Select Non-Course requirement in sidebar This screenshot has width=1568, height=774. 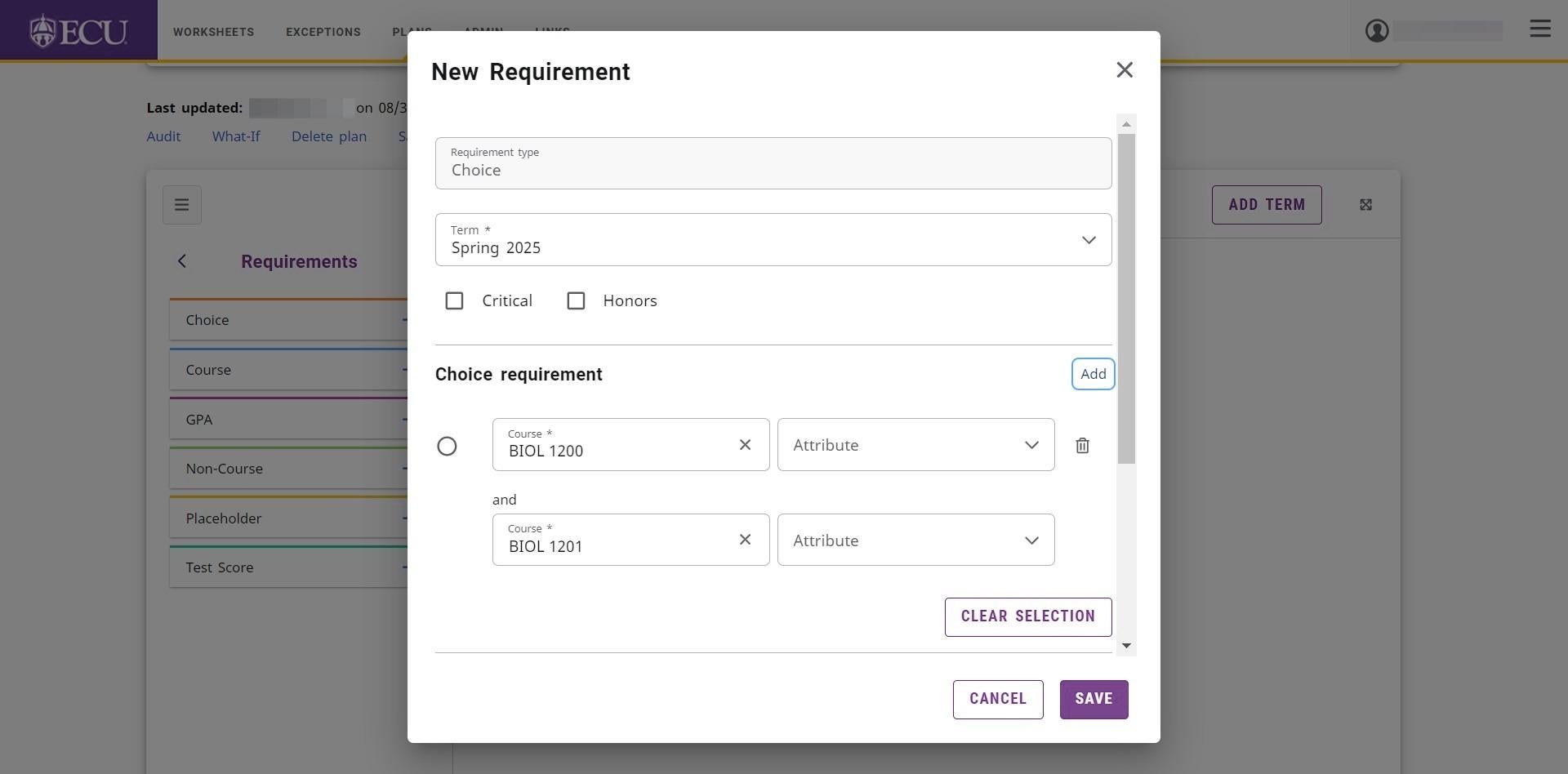[288, 469]
